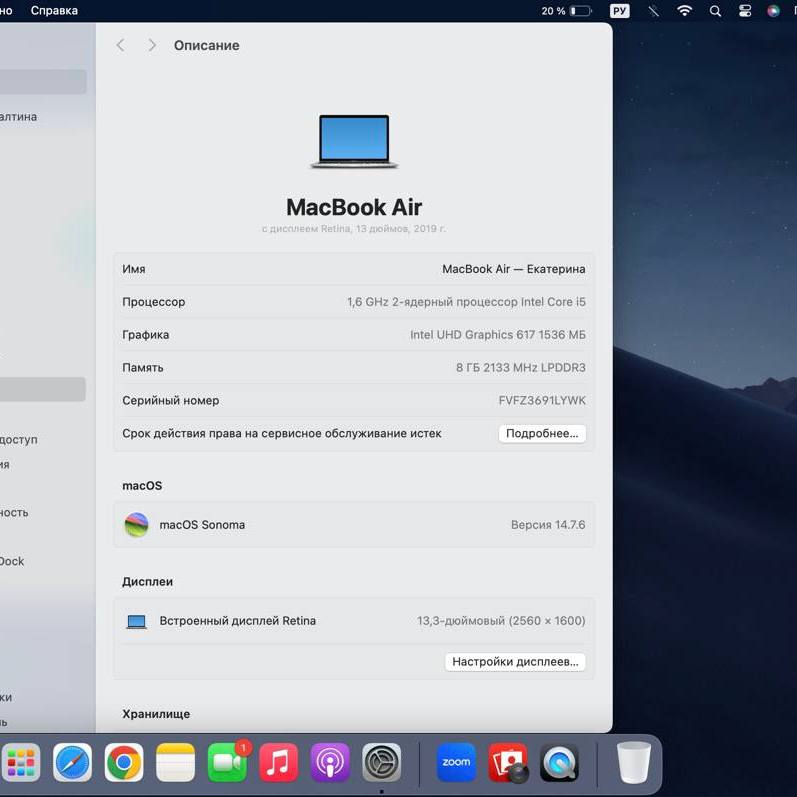
Task: Open Control Center from the menu bar
Action: coord(745,11)
